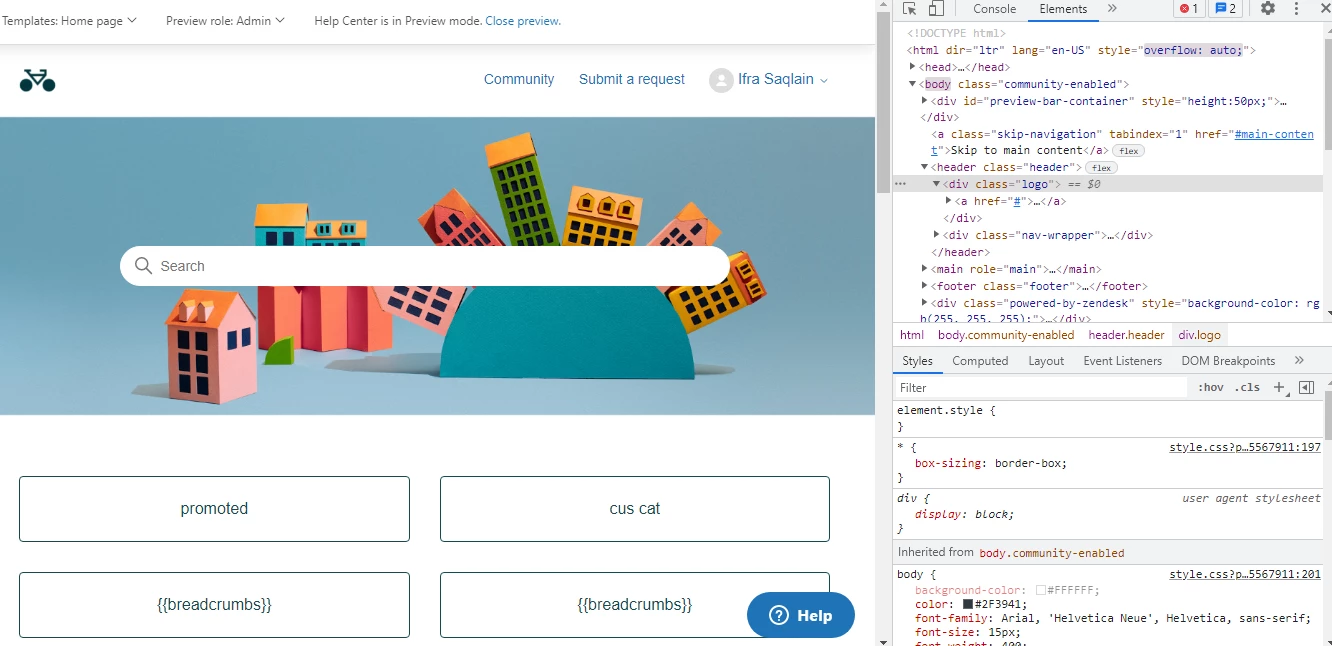Click the flex badge on the header element
1332x646 pixels.
[1103, 168]
